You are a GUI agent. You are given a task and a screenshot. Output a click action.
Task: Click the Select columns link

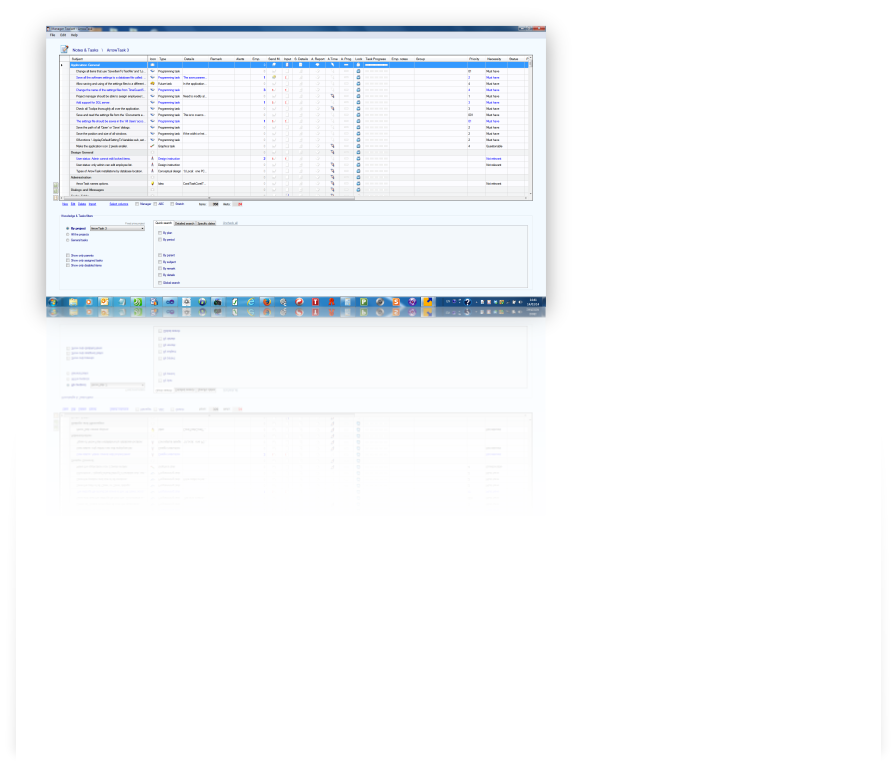coord(118,204)
